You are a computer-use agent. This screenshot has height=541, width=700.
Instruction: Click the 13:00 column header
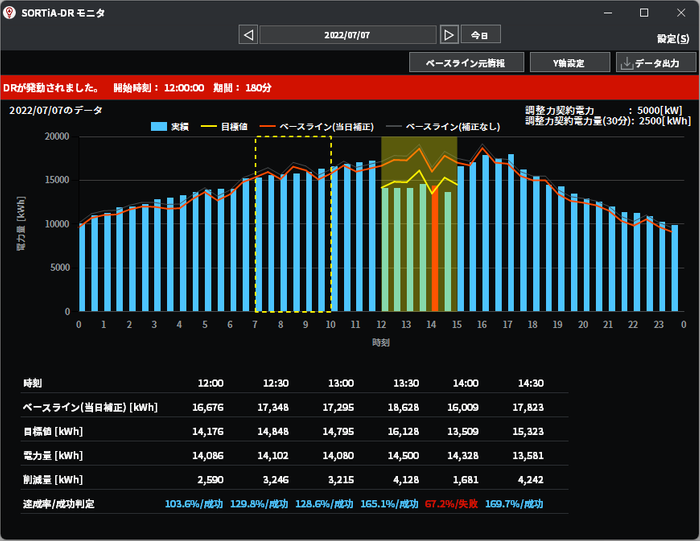[341, 383]
